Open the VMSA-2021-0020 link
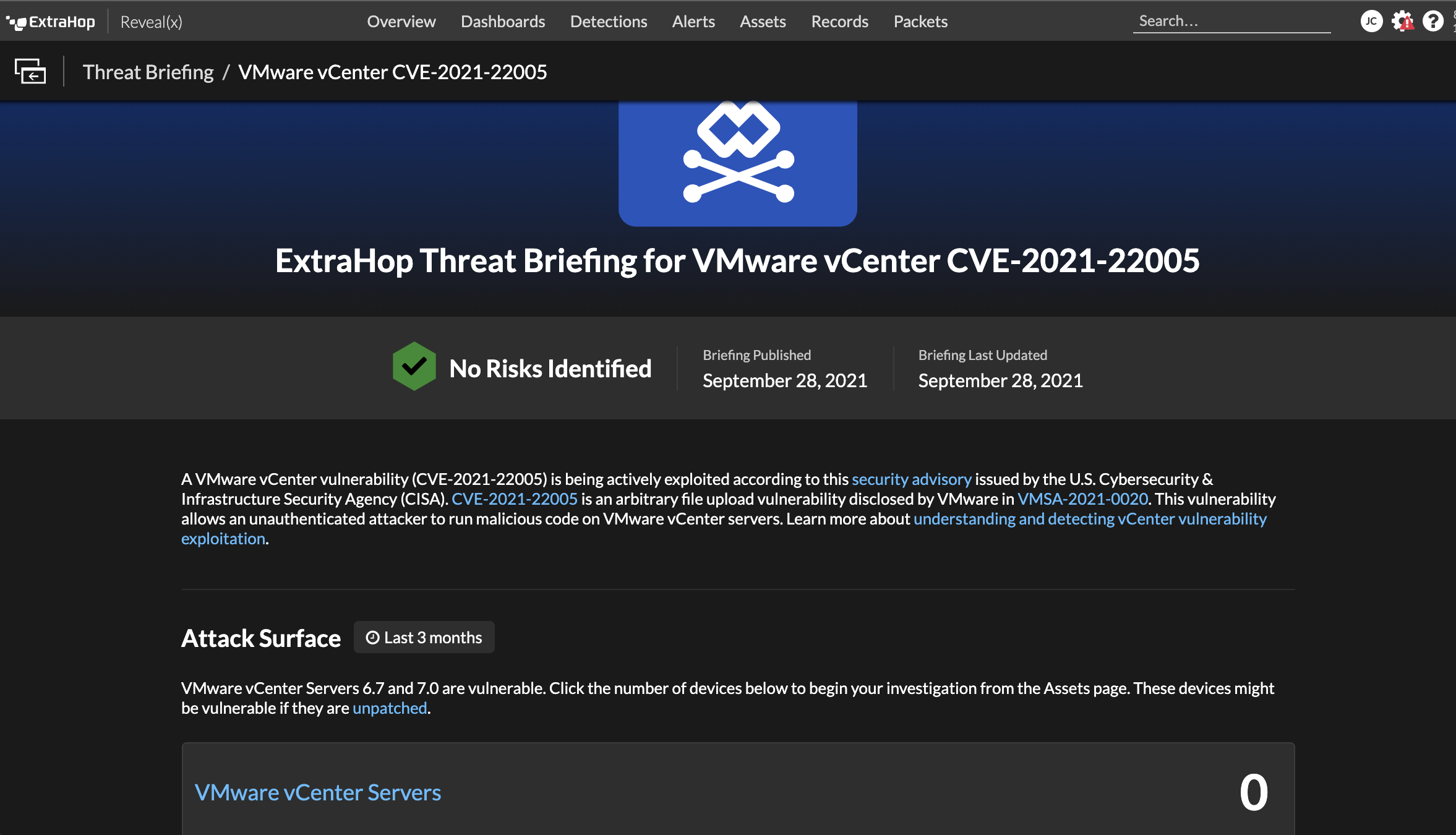 [1082, 499]
